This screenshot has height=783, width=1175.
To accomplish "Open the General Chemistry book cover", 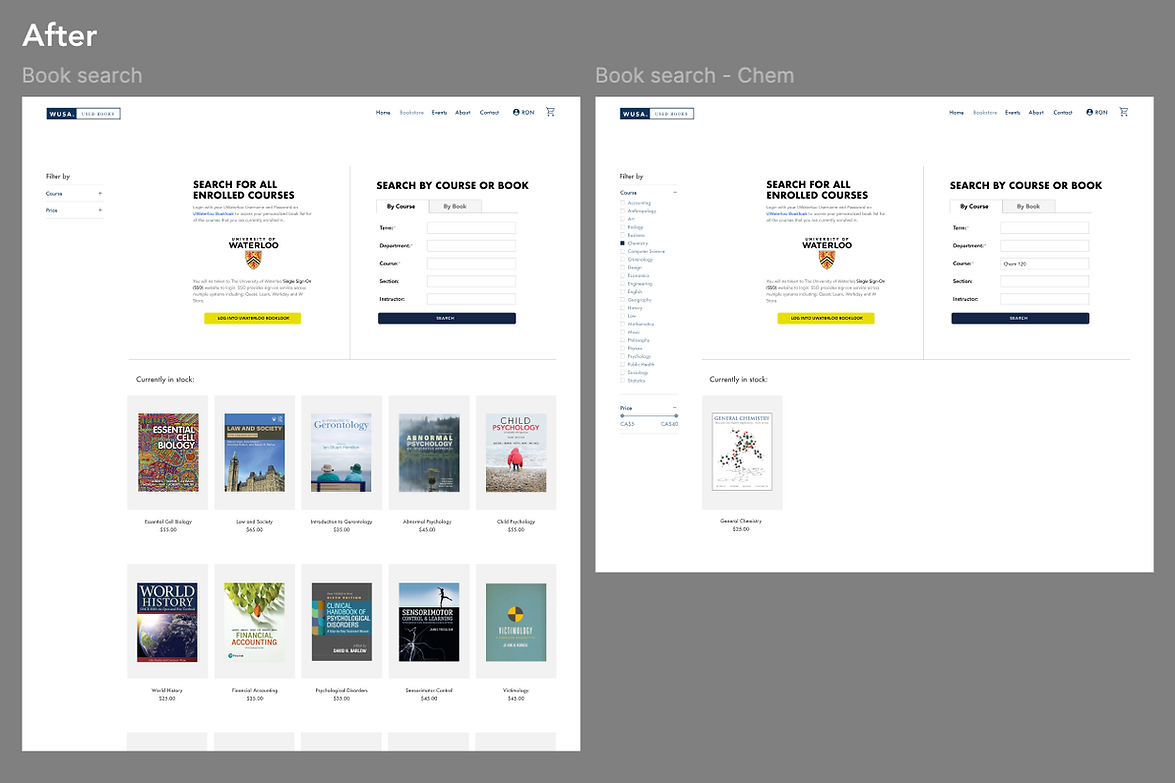I will click(742, 452).
